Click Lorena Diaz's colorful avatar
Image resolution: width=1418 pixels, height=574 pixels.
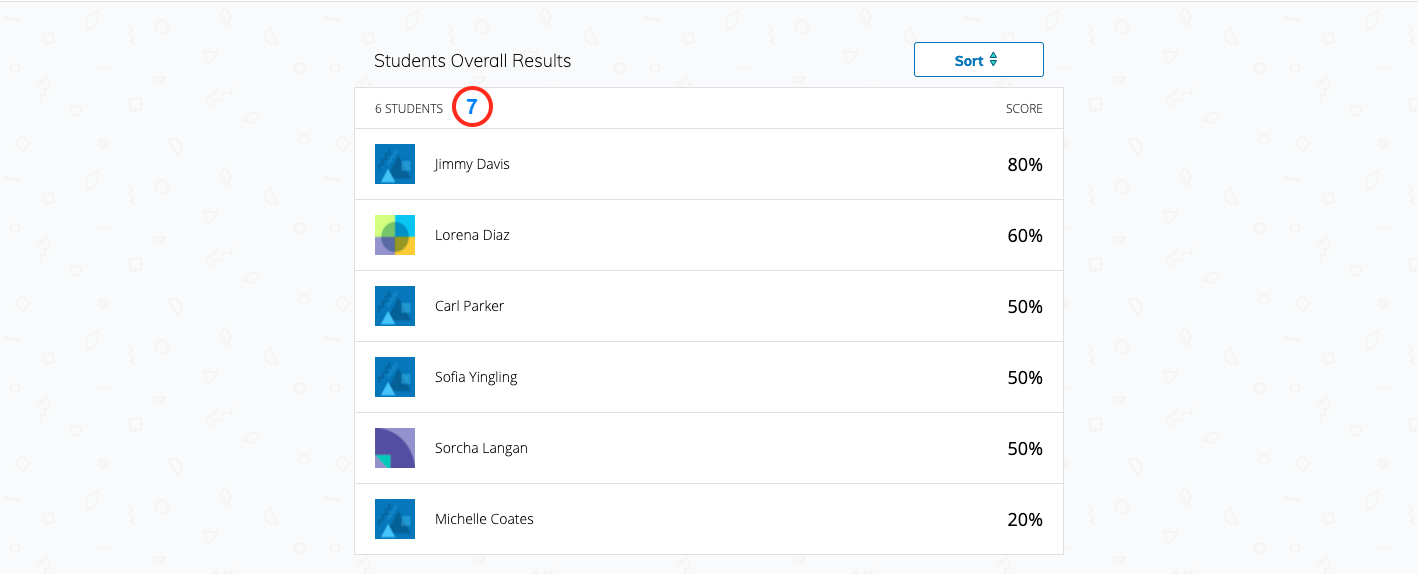[x=394, y=235]
